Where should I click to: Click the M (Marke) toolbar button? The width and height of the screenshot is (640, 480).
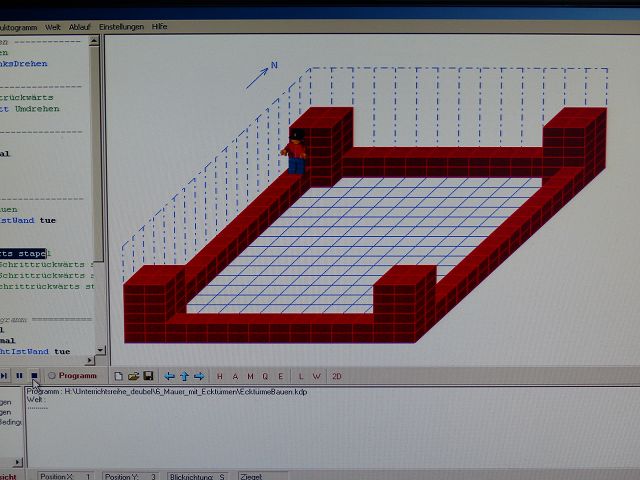250,376
